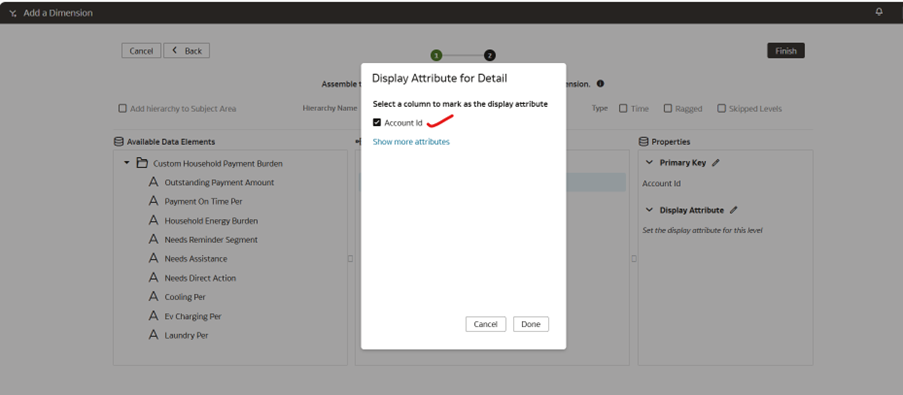The height and width of the screenshot is (395, 903).
Task: Check the Time type checkbox
Action: 623,108
